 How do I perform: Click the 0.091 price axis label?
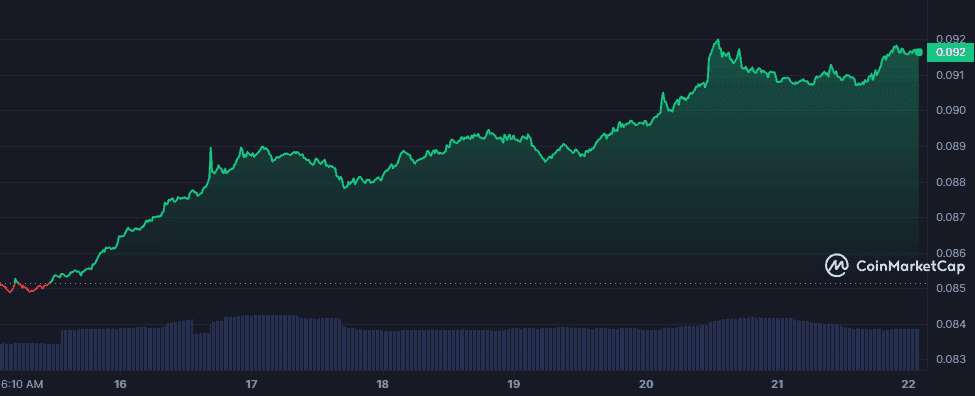(x=951, y=75)
